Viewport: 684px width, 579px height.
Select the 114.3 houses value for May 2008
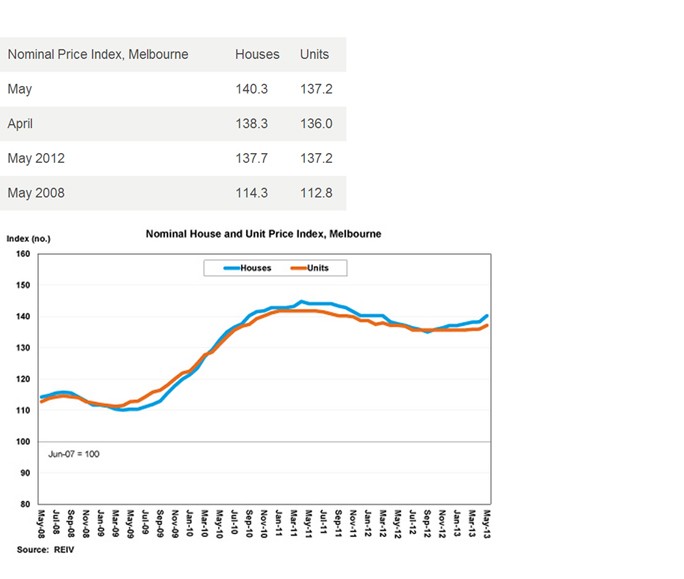[251, 193]
